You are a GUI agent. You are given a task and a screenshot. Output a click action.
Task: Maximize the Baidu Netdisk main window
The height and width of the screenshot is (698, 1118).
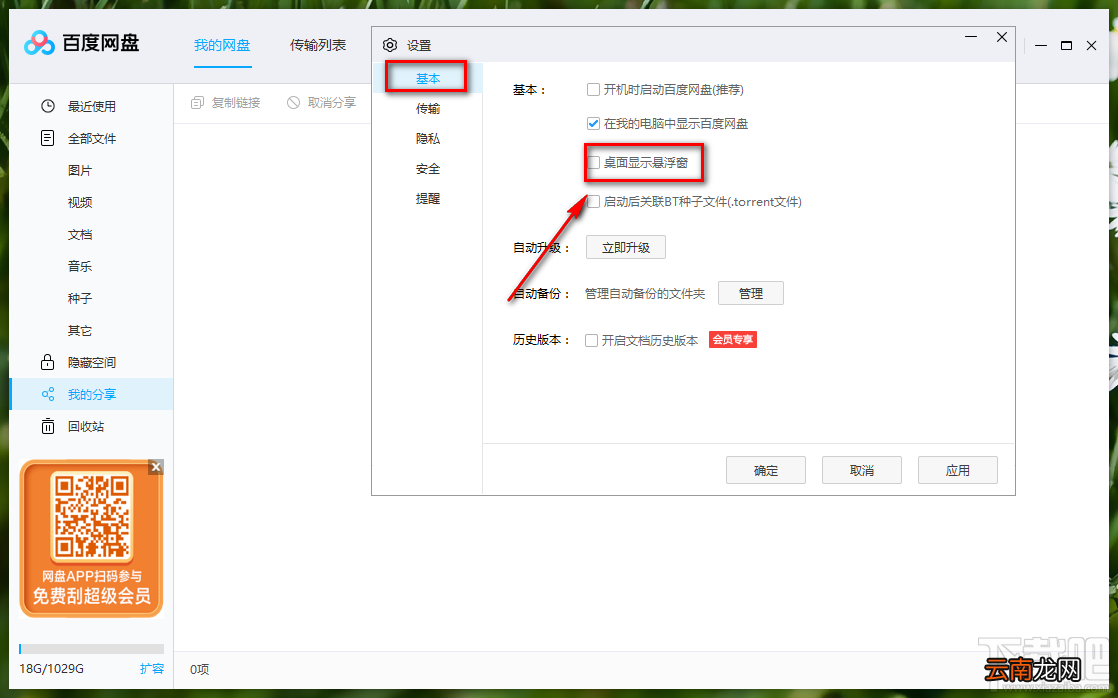click(1067, 46)
